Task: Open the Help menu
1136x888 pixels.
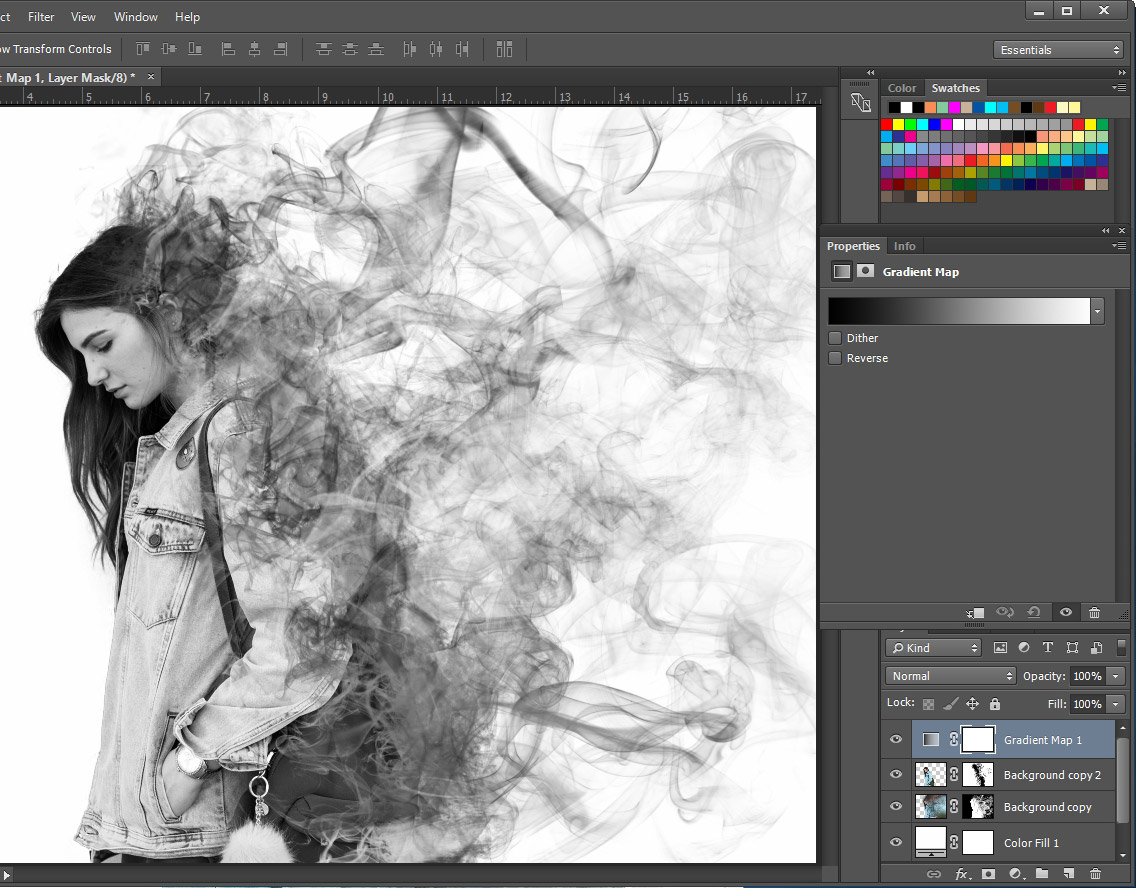Action: click(x=187, y=17)
